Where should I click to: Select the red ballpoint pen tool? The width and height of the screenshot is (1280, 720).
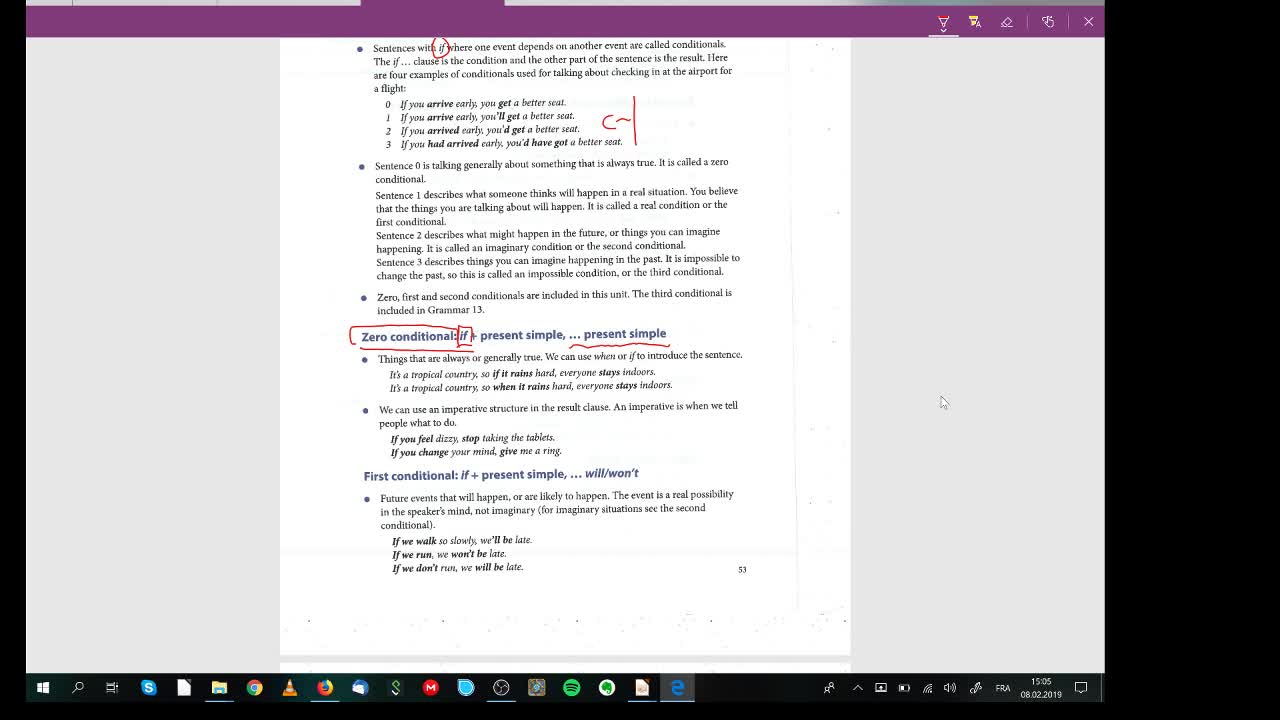pyautogui.click(x=943, y=22)
